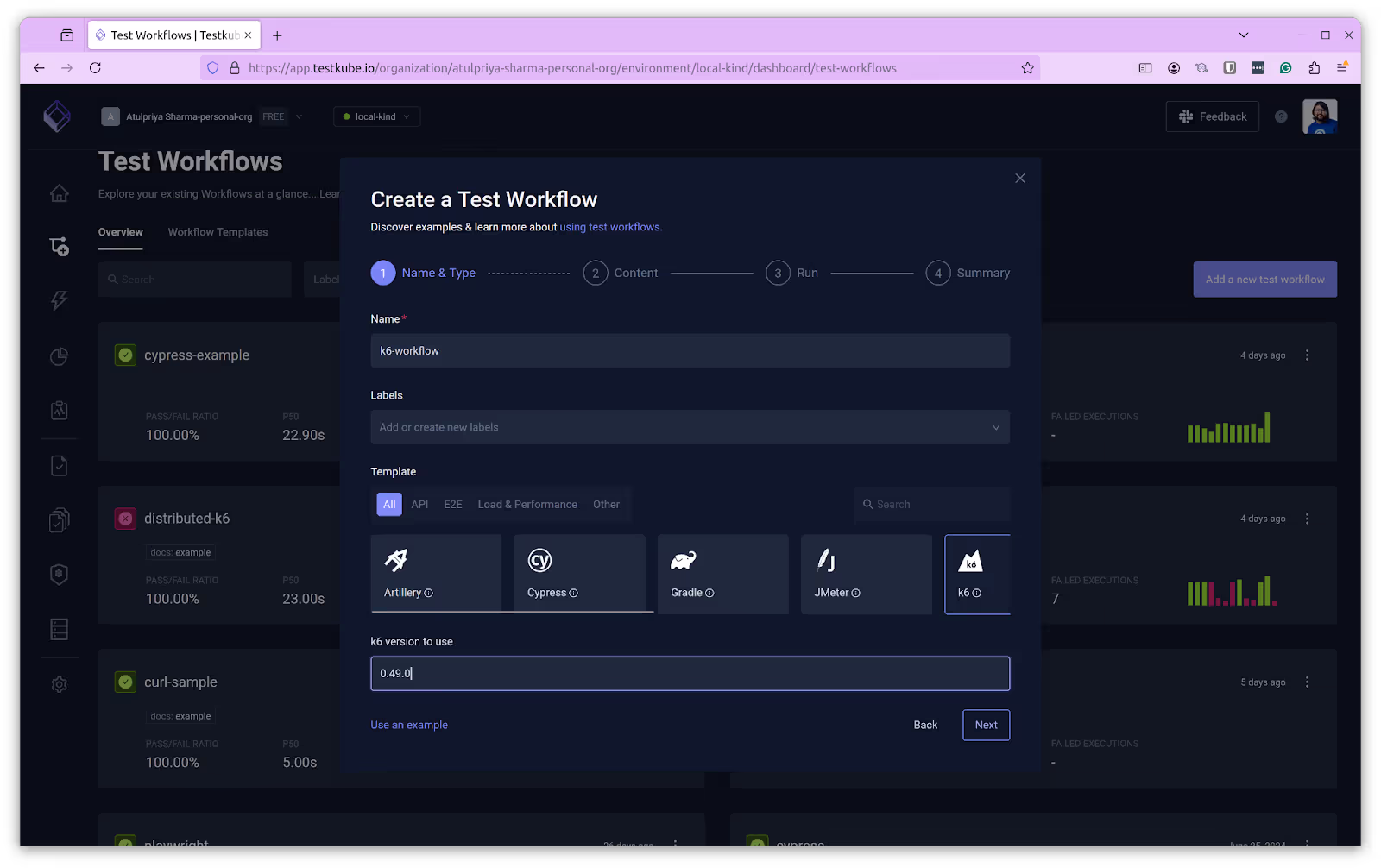Image resolution: width=1381 pixels, height=868 pixels.
Task: Open the Settings gear sidebar icon
Action: [x=59, y=684]
